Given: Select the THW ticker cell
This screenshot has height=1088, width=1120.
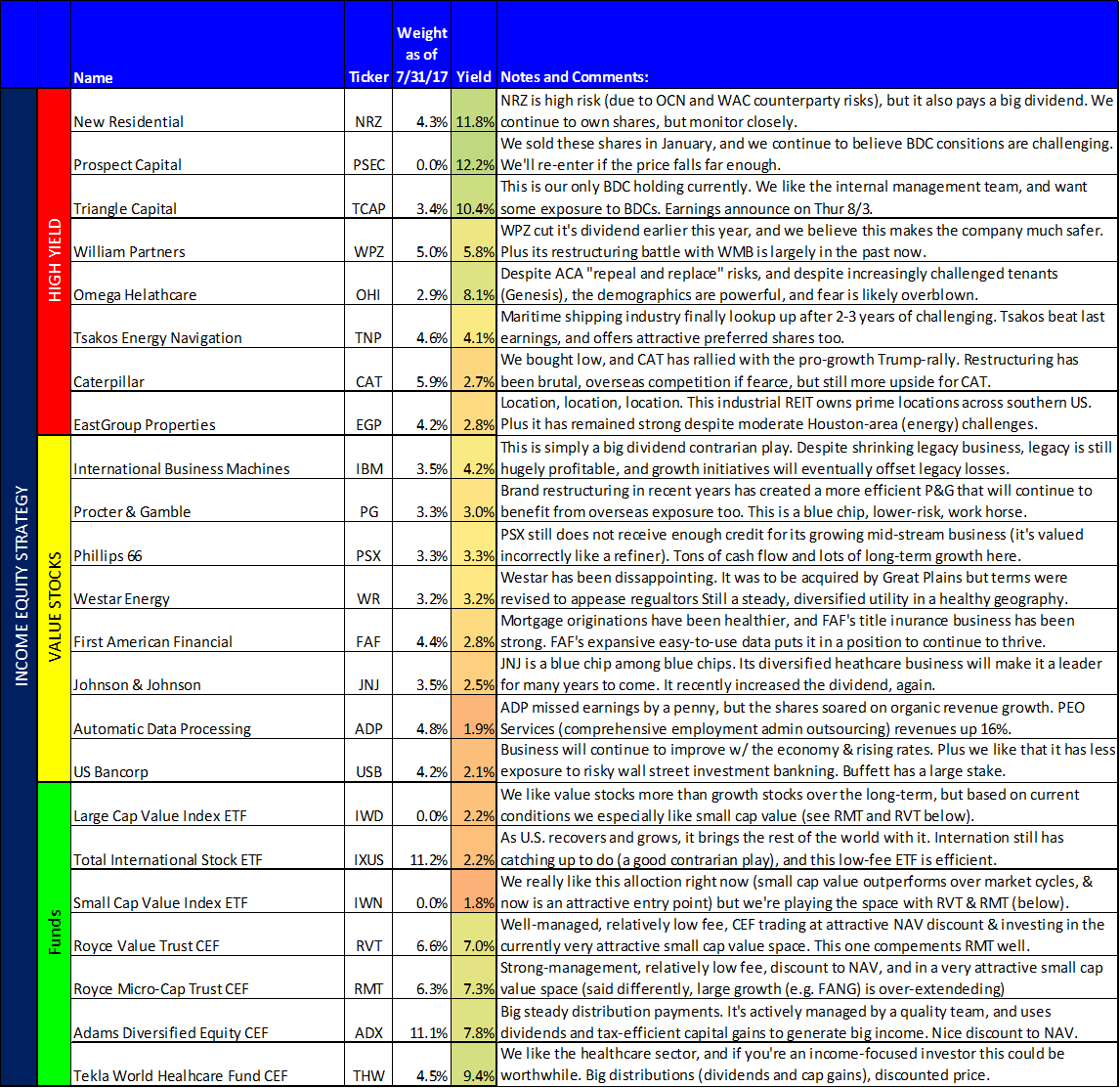Looking at the screenshot, I should click(368, 1065).
